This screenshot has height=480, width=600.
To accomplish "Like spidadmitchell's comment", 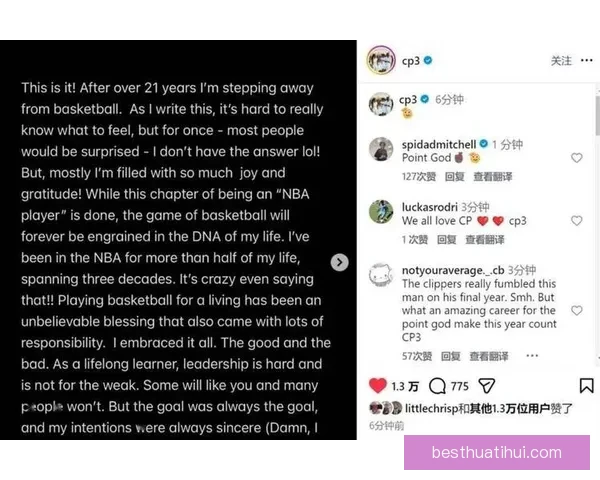I will click(x=576, y=158).
